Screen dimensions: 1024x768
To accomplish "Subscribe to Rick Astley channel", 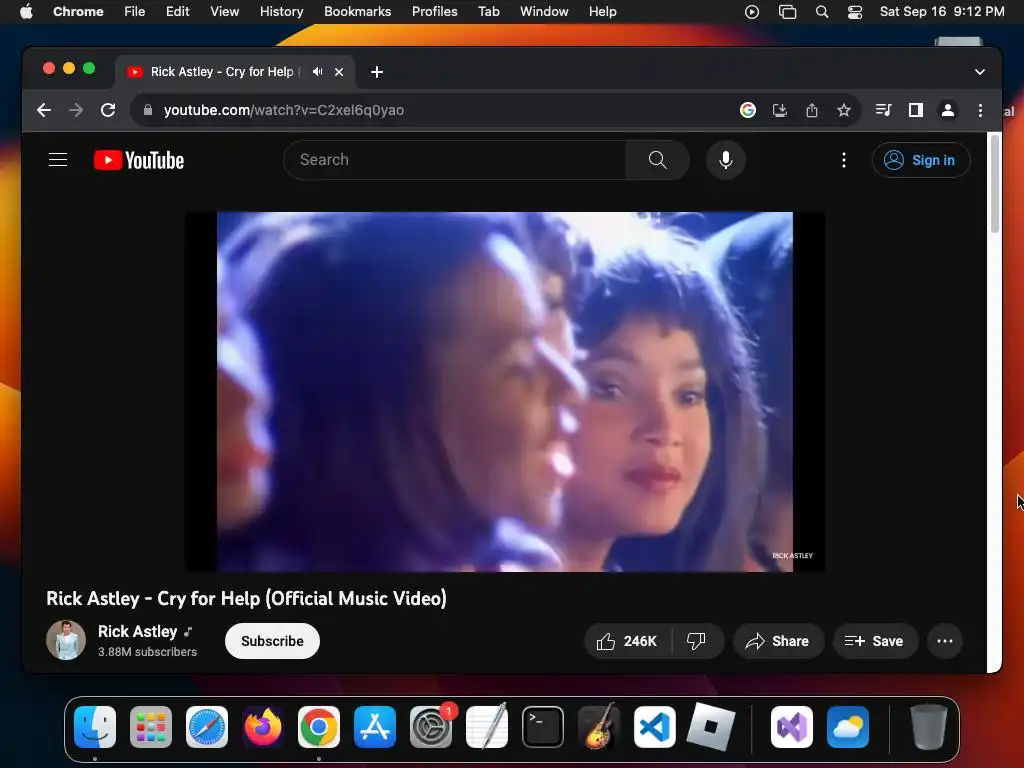I will 272,641.
